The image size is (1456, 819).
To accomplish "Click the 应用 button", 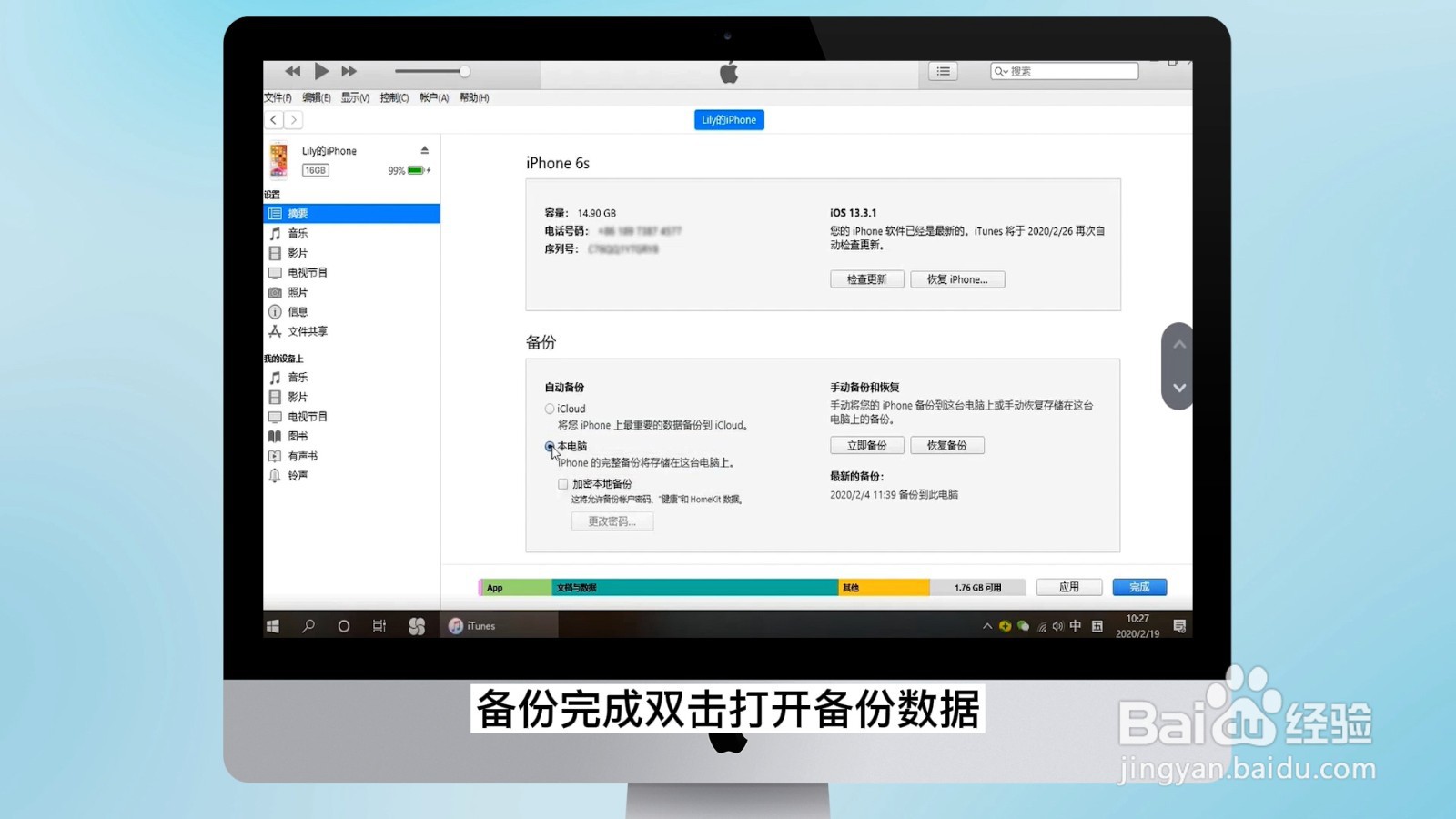I will 1069,587.
